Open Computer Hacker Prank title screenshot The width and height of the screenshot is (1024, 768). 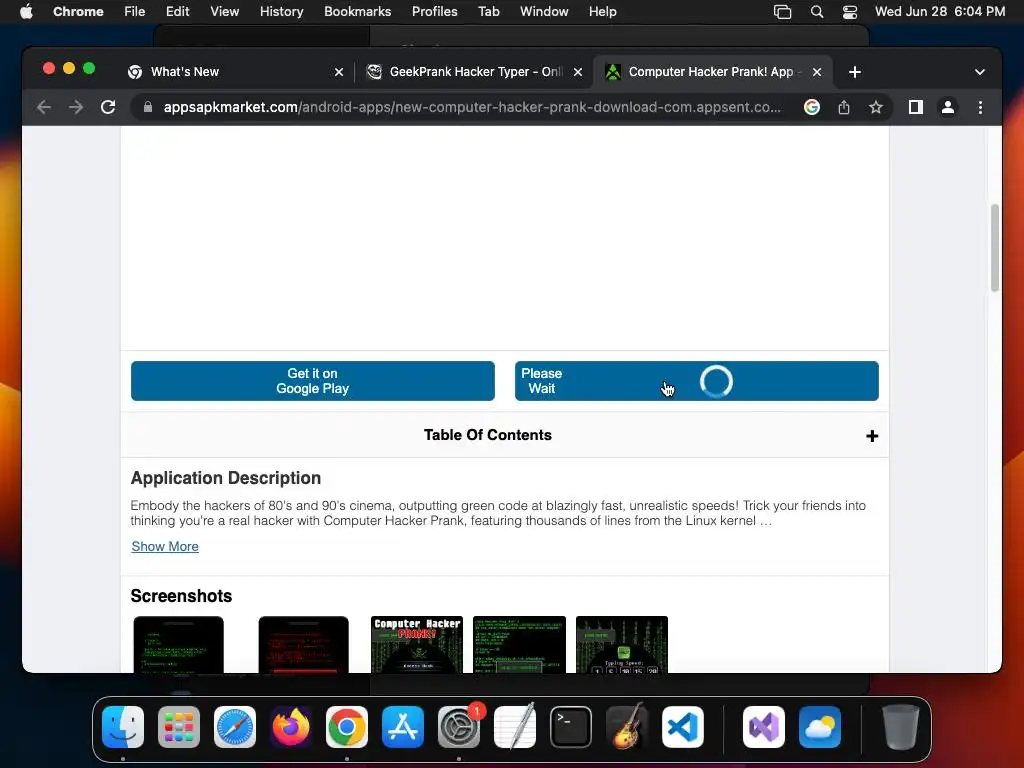tap(417, 645)
